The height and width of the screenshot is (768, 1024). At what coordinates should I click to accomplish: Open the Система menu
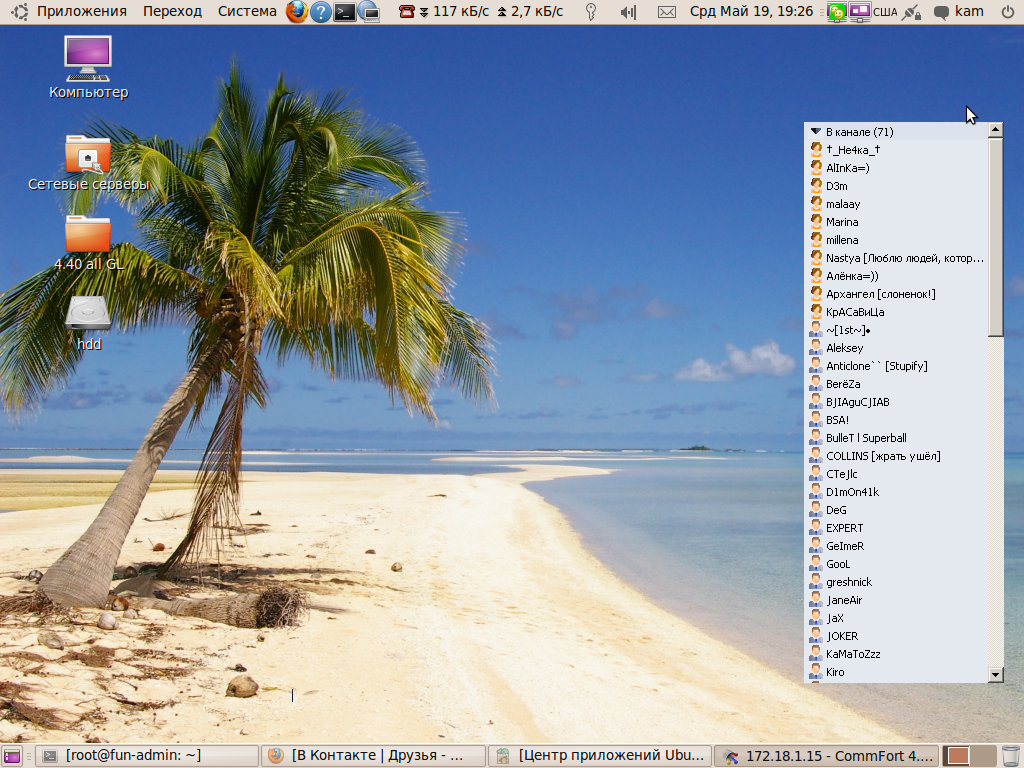(247, 12)
